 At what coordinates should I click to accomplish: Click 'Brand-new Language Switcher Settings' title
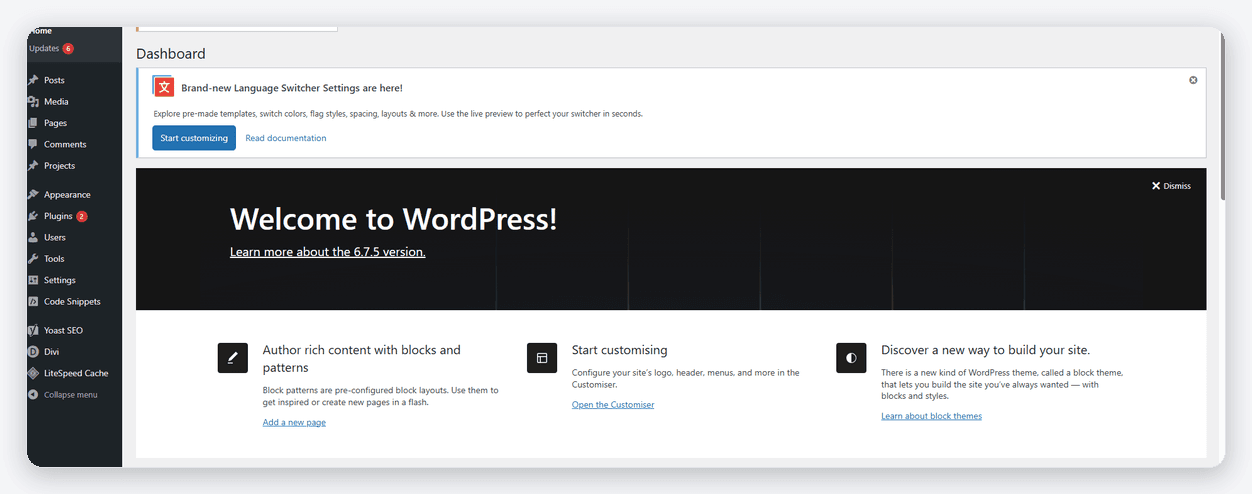(292, 88)
